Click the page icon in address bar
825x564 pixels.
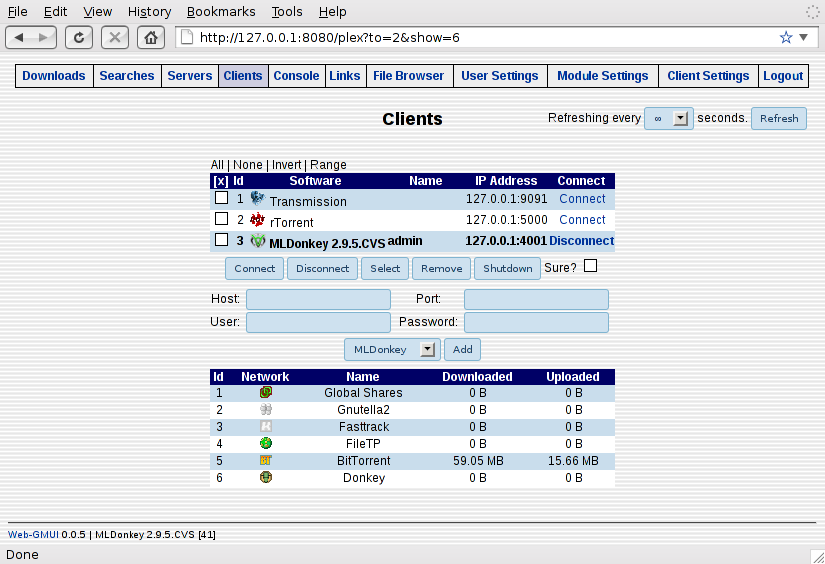[x=187, y=37]
